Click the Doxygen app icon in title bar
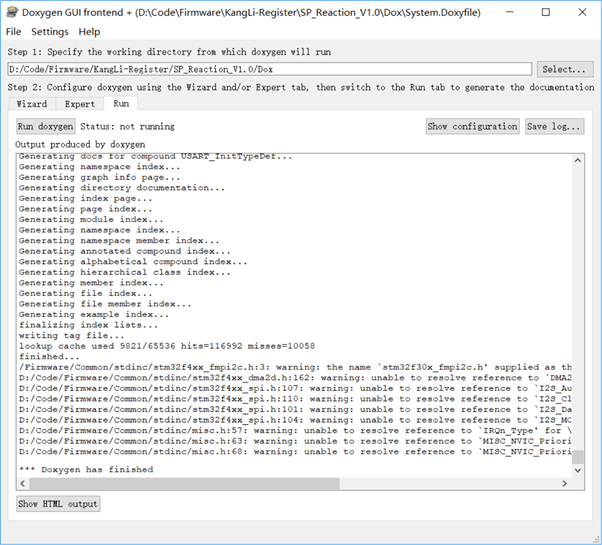This screenshot has width=602, height=545. [12, 12]
